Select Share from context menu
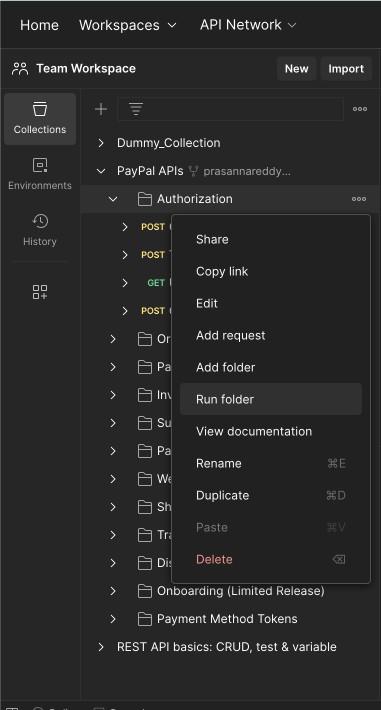The height and width of the screenshot is (710, 381). point(271,240)
